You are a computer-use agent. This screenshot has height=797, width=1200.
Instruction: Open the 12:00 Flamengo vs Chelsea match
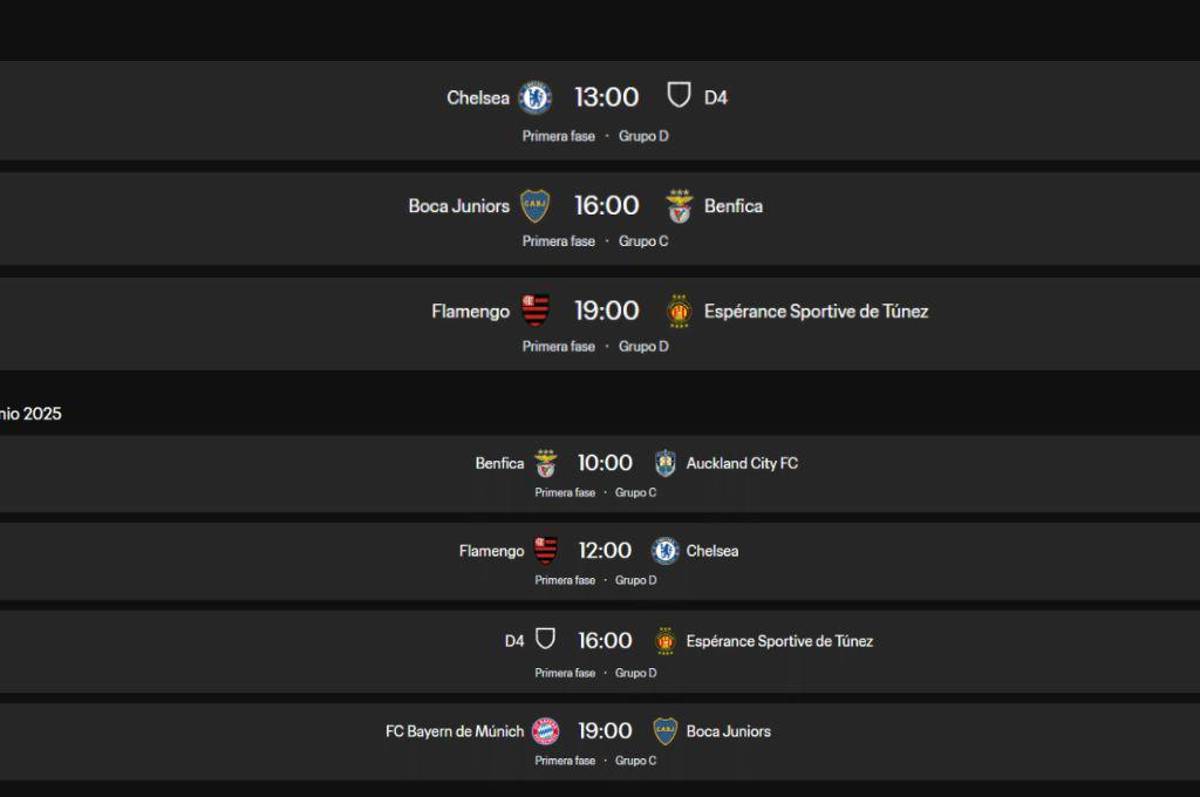605,551
